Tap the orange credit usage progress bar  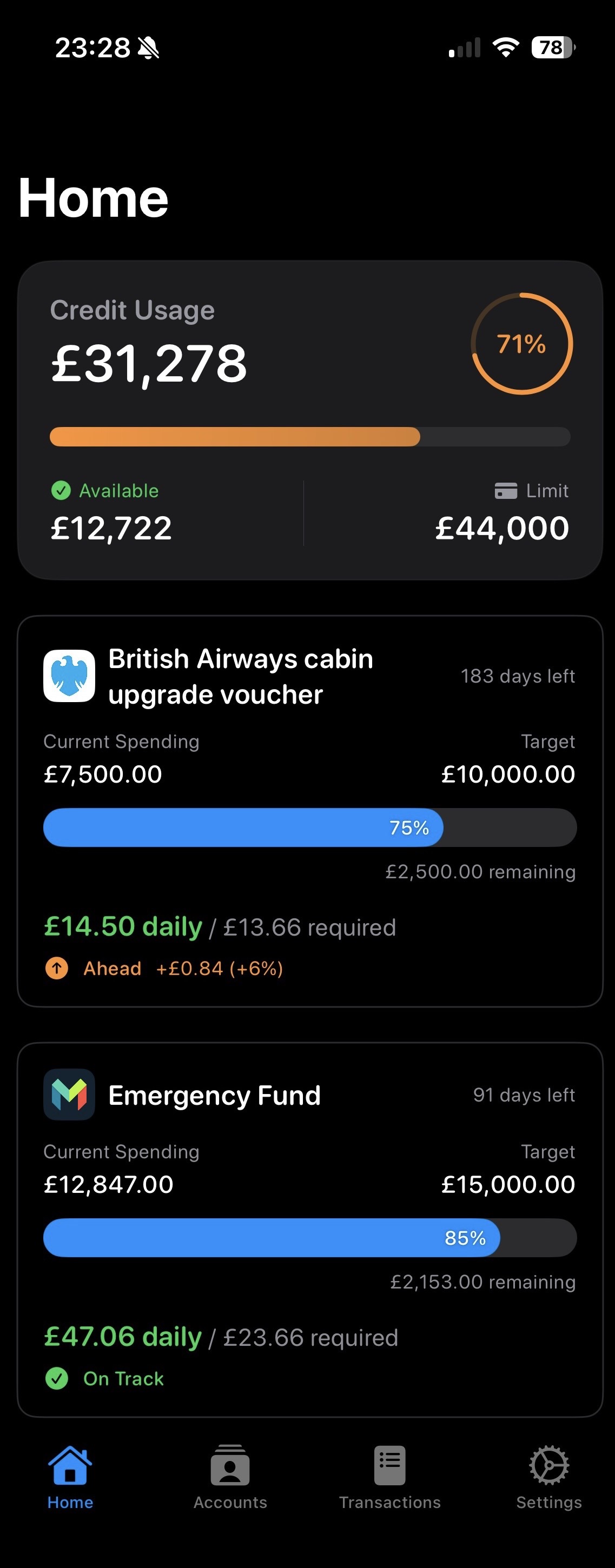(x=310, y=436)
